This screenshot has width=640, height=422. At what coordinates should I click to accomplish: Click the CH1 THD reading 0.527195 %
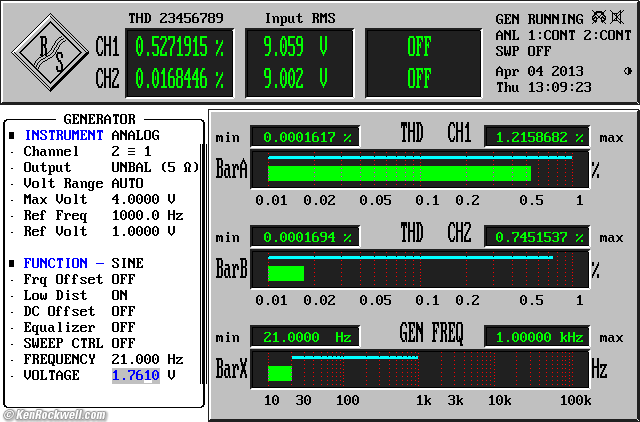180,47
